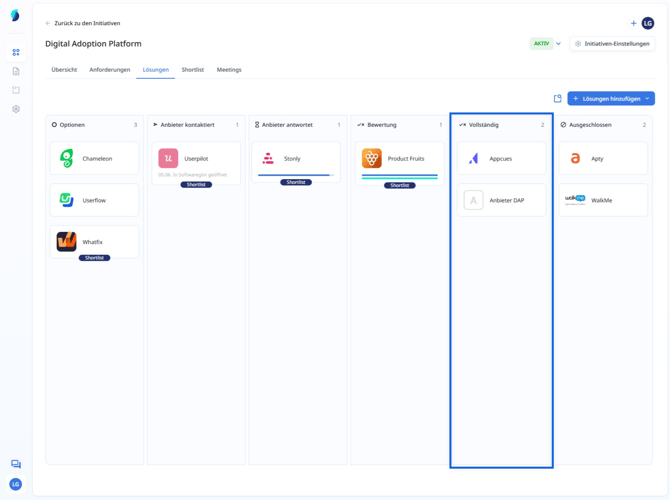Open the documents icon in left sidebar

click(16, 71)
